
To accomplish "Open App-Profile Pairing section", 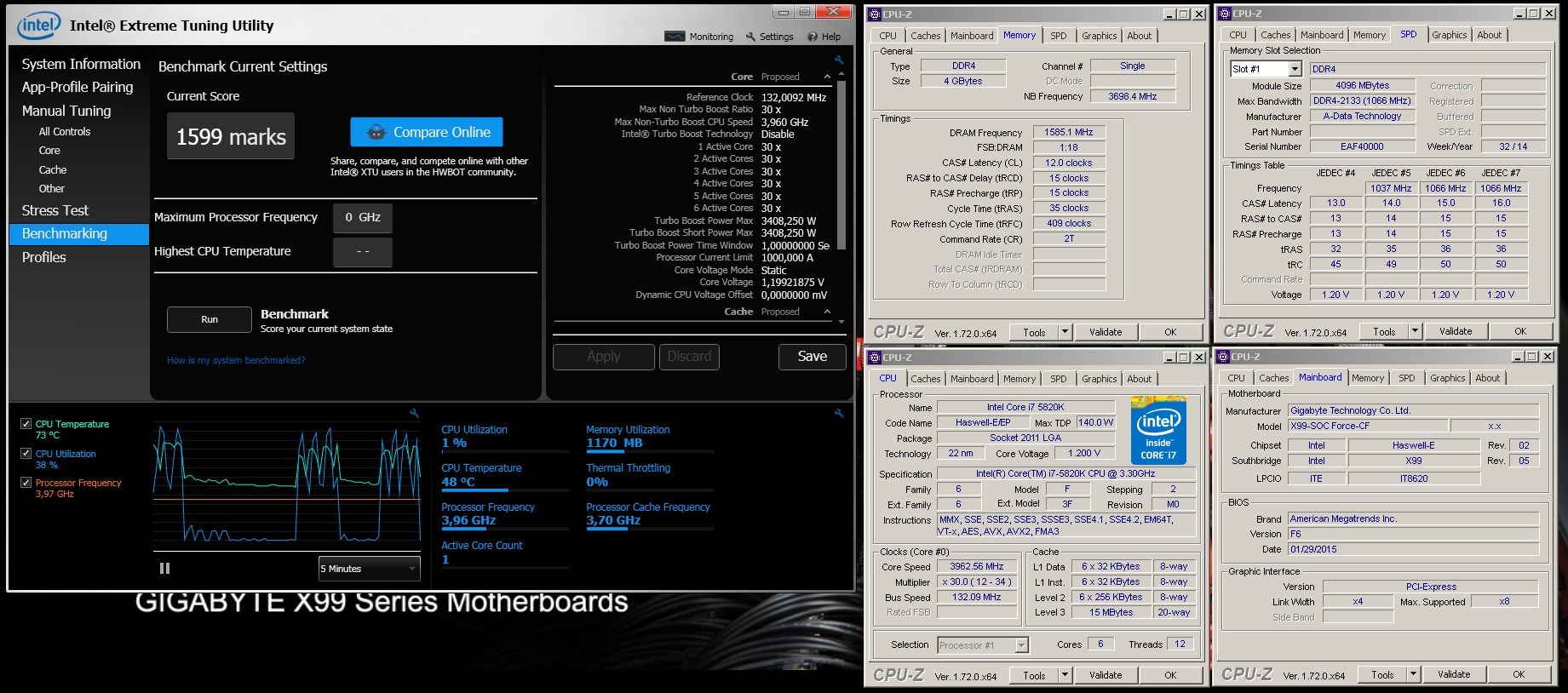I will (x=78, y=87).
